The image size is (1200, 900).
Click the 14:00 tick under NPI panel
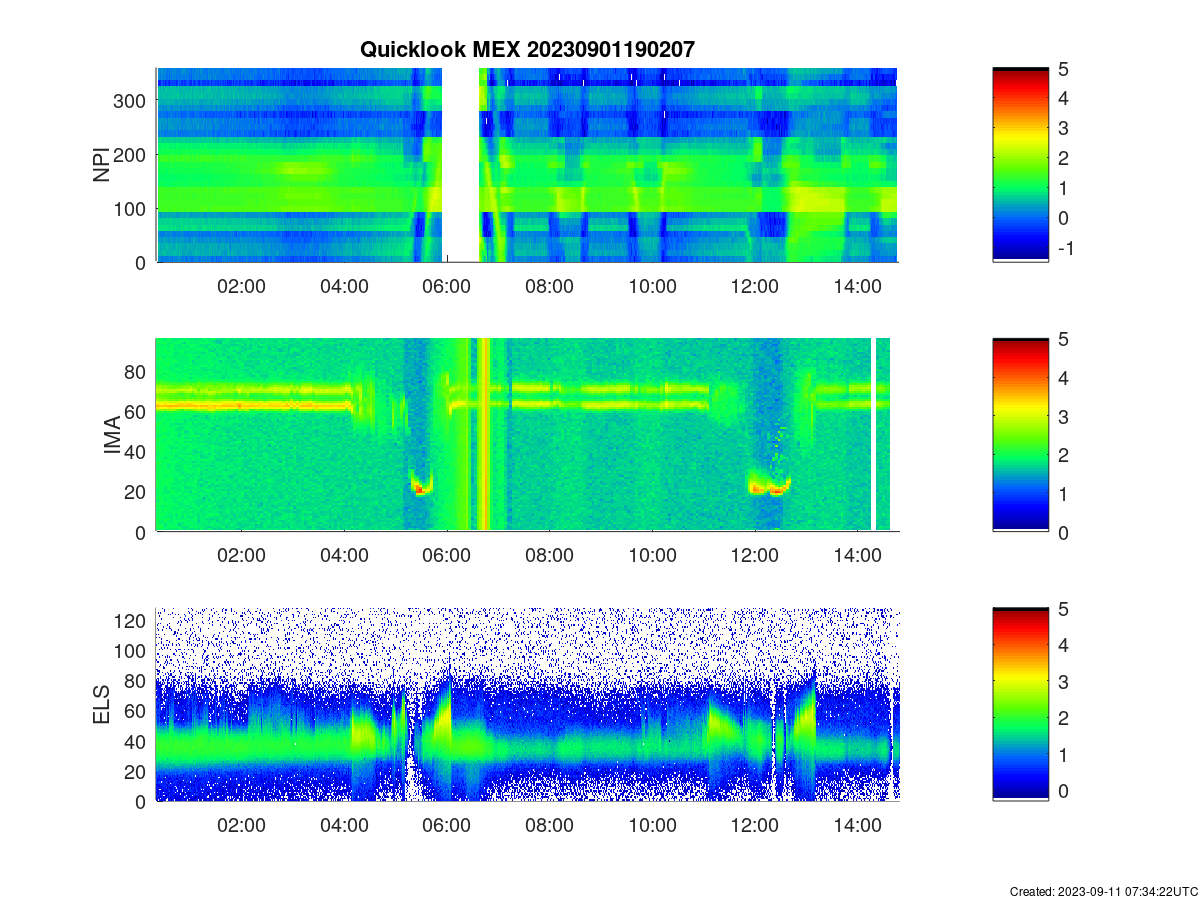[858, 286]
